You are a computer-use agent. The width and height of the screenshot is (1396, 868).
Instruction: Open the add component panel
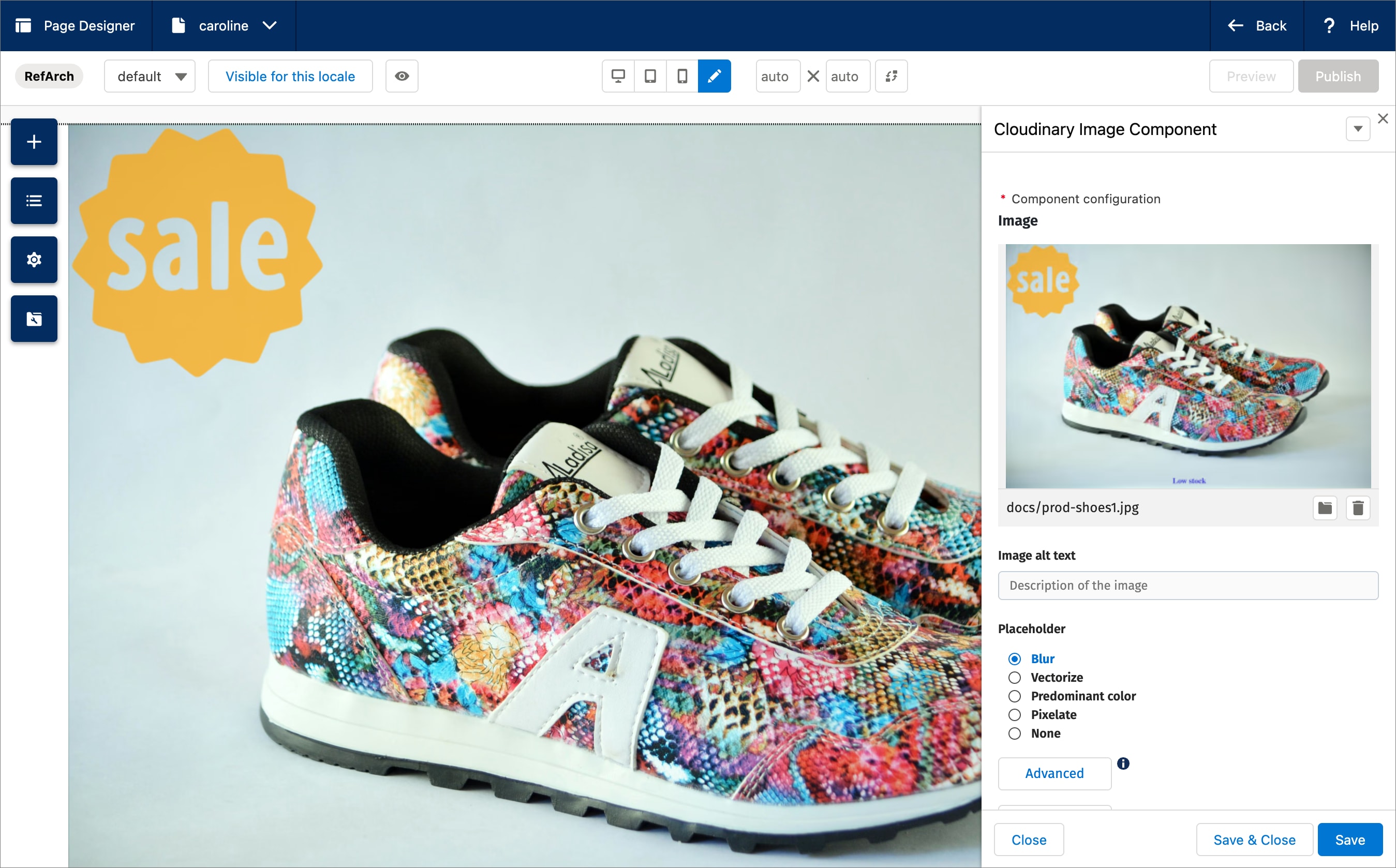tap(33, 142)
